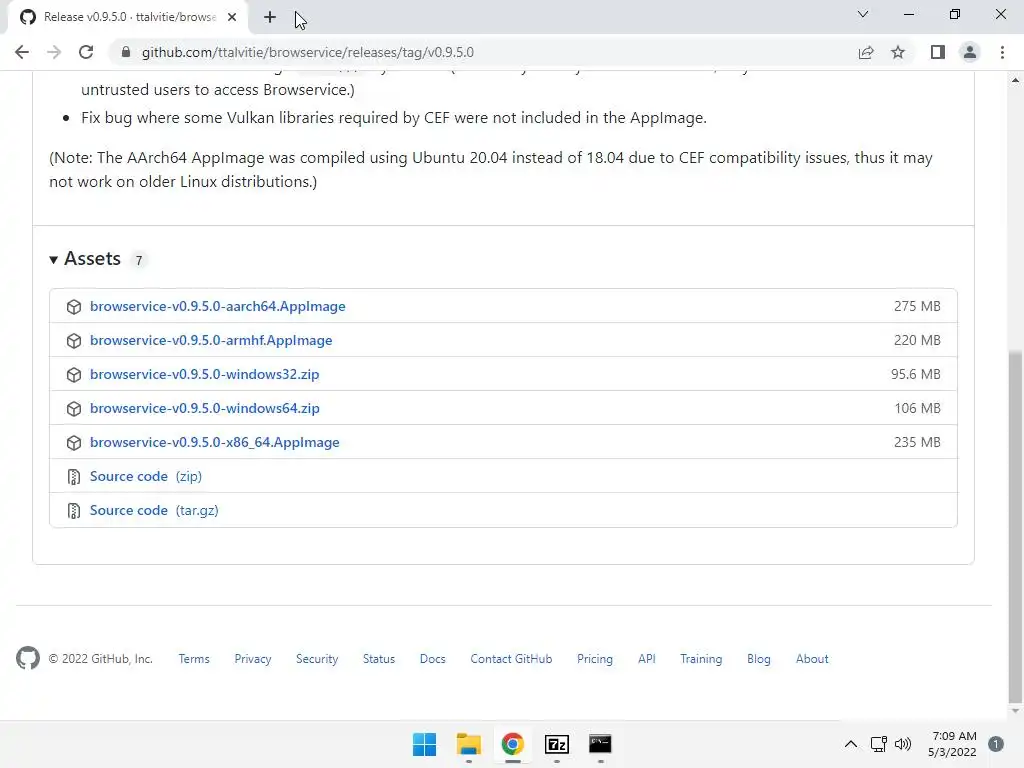Open the Security footer link

(317, 659)
